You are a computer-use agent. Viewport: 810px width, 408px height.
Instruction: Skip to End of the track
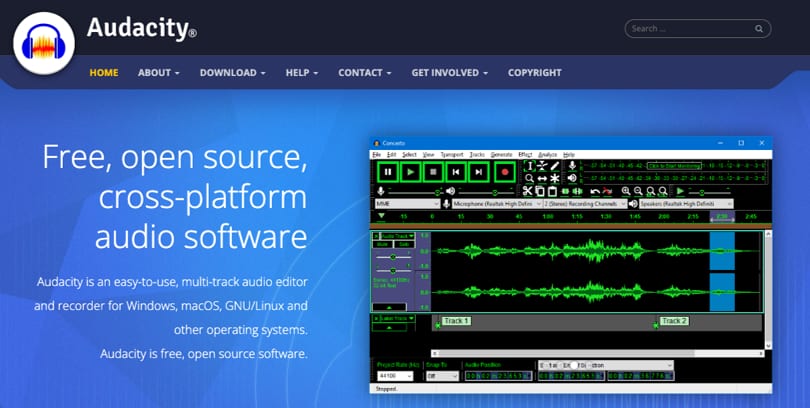coord(479,172)
